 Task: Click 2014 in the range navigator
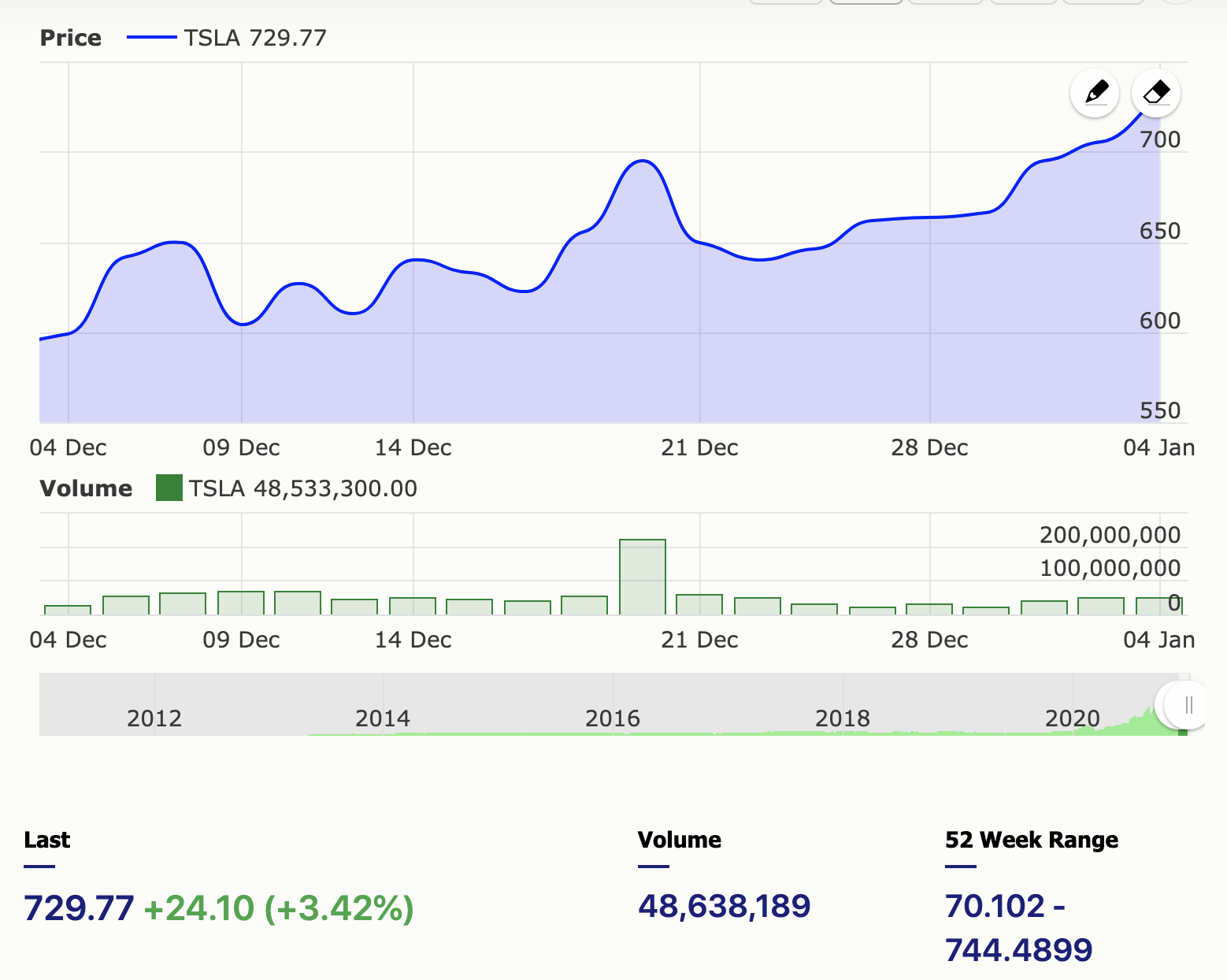383,718
